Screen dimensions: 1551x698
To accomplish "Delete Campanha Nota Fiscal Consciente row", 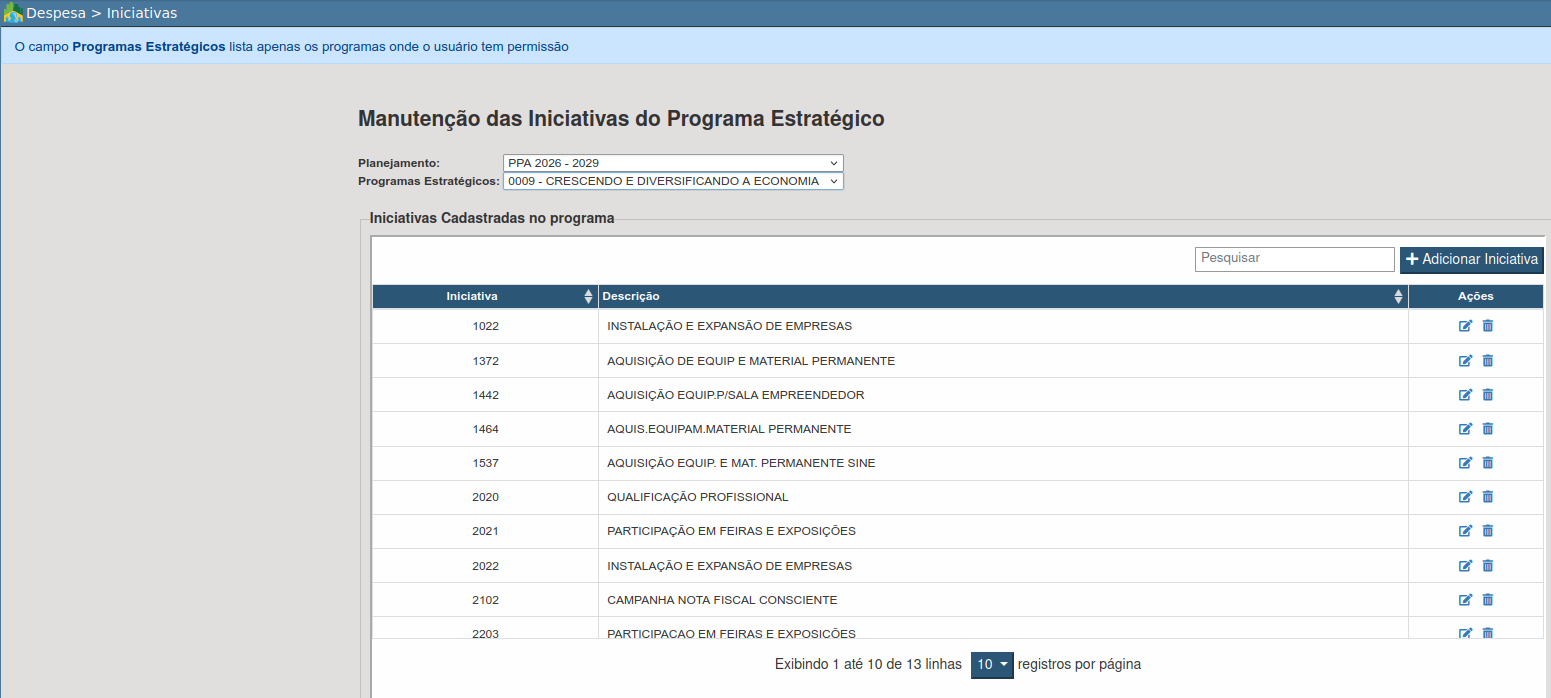I will [1487, 600].
